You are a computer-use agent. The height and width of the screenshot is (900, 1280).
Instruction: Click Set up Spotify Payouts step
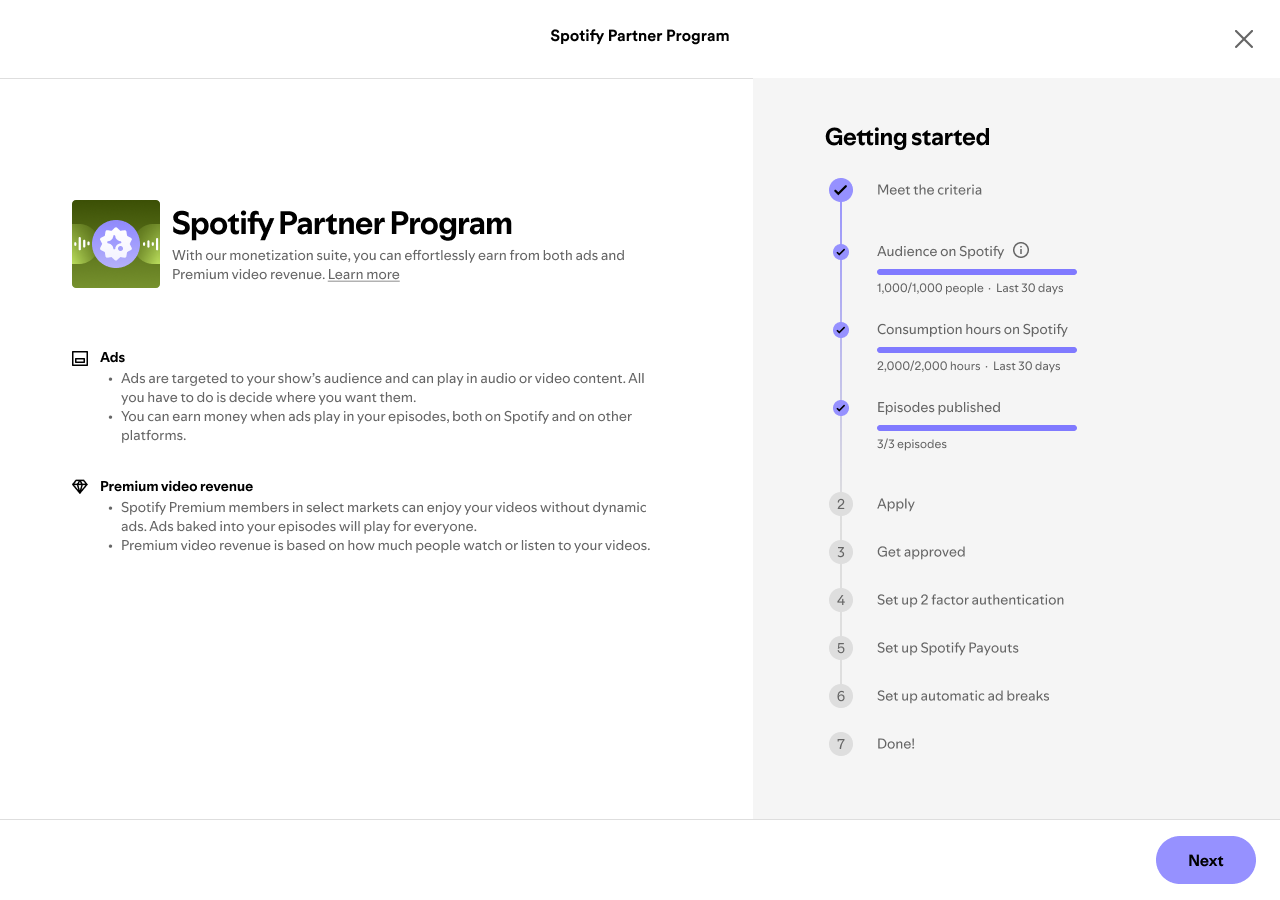coord(948,648)
